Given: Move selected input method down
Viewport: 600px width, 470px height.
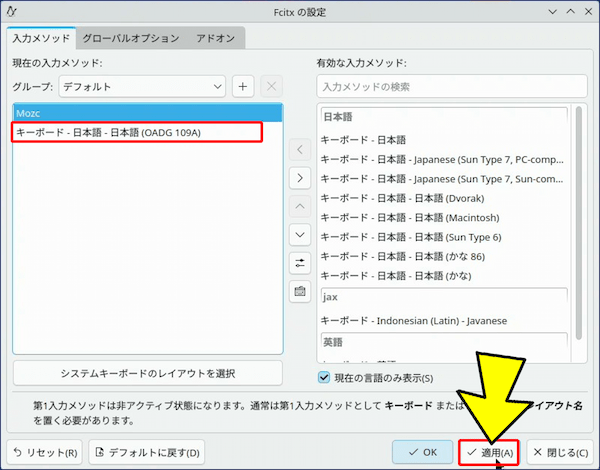Looking at the screenshot, I should [299, 234].
